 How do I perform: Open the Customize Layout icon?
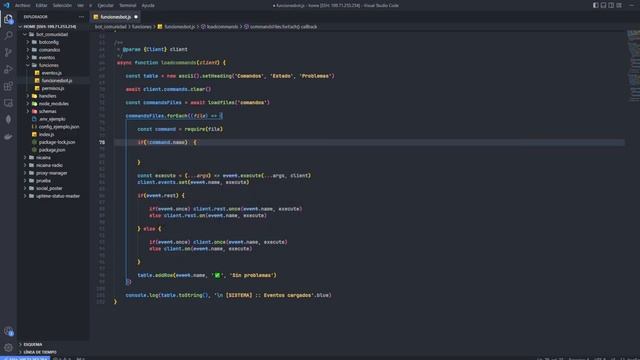619,5
